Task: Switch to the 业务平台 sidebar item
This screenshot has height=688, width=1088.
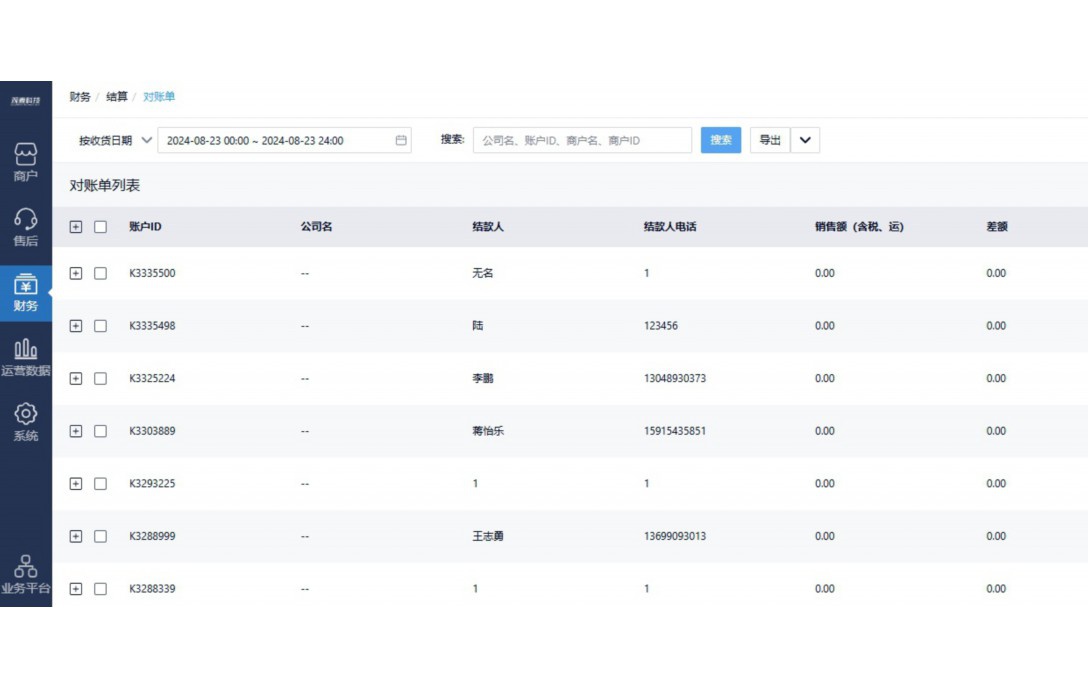Action: pyautogui.click(x=25, y=570)
